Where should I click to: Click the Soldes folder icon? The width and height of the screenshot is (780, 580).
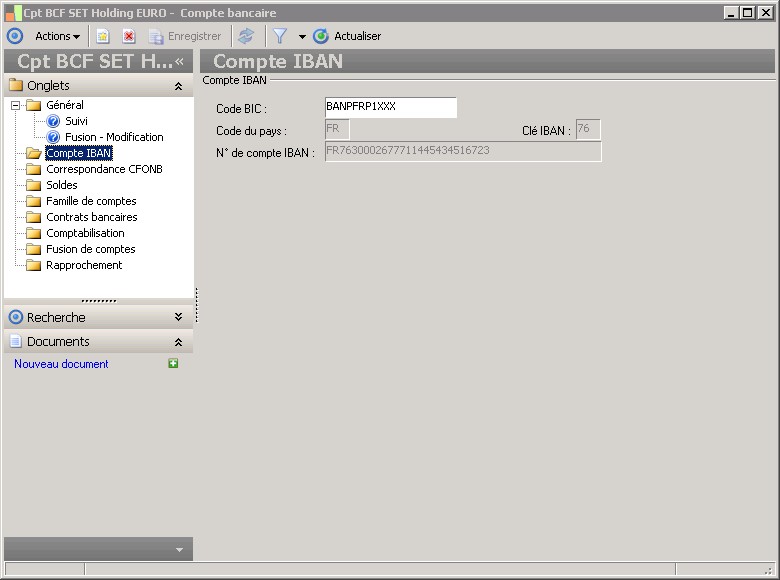(x=33, y=185)
